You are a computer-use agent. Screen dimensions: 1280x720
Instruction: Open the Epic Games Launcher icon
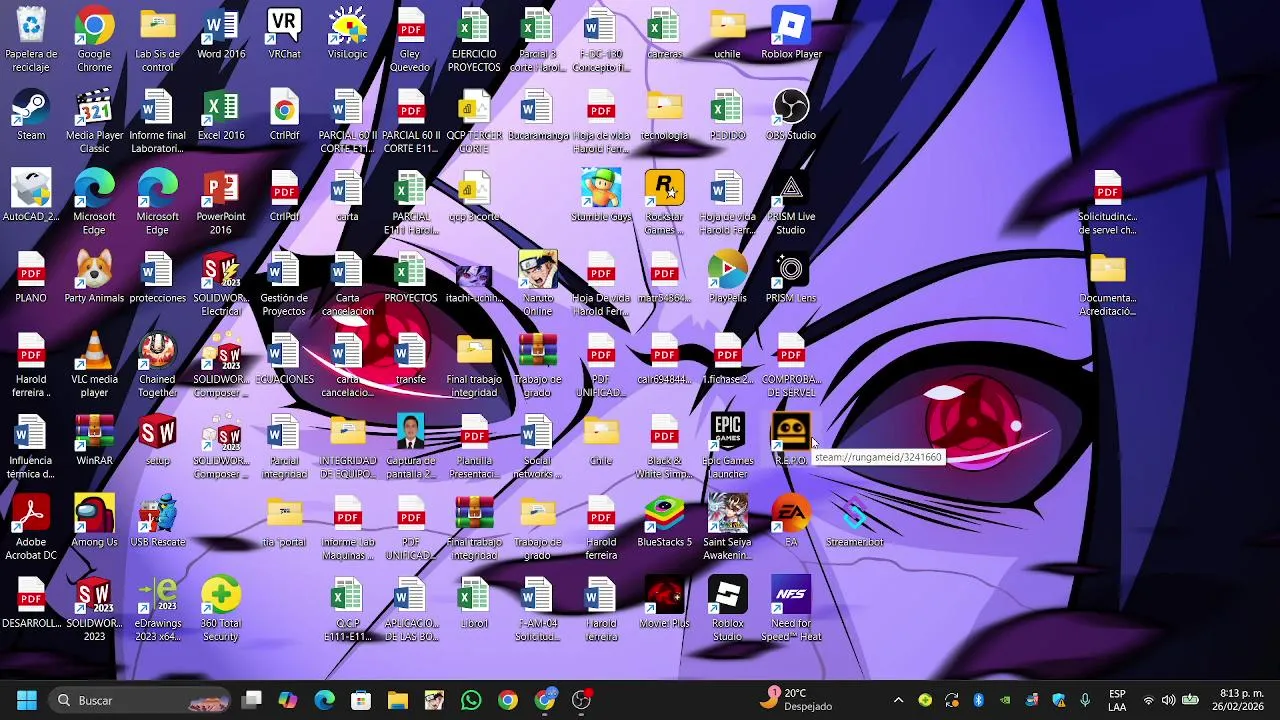point(727,446)
